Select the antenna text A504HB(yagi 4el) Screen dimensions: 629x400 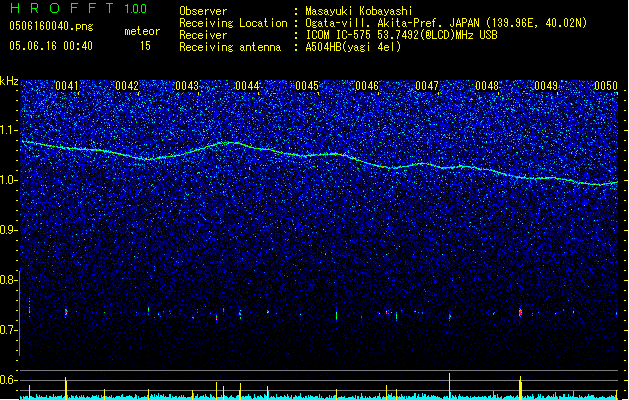(353, 47)
